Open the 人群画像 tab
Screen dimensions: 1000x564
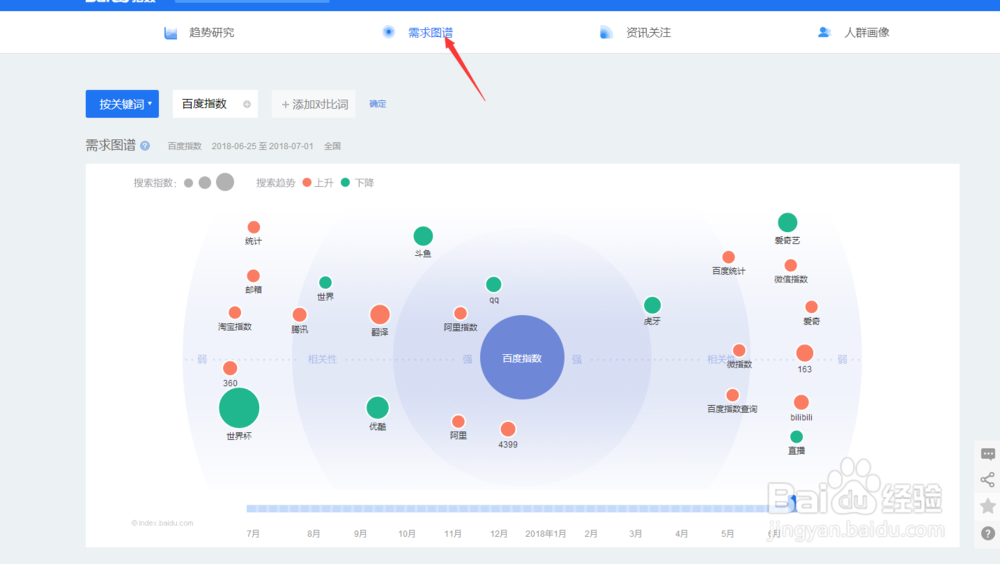pos(866,33)
